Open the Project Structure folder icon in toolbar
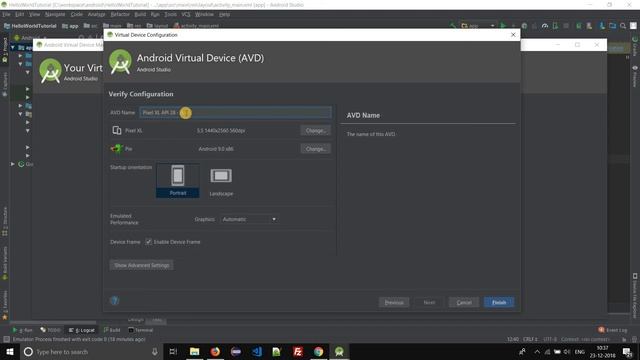The width and height of the screenshot is (640, 360). point(612,26)
